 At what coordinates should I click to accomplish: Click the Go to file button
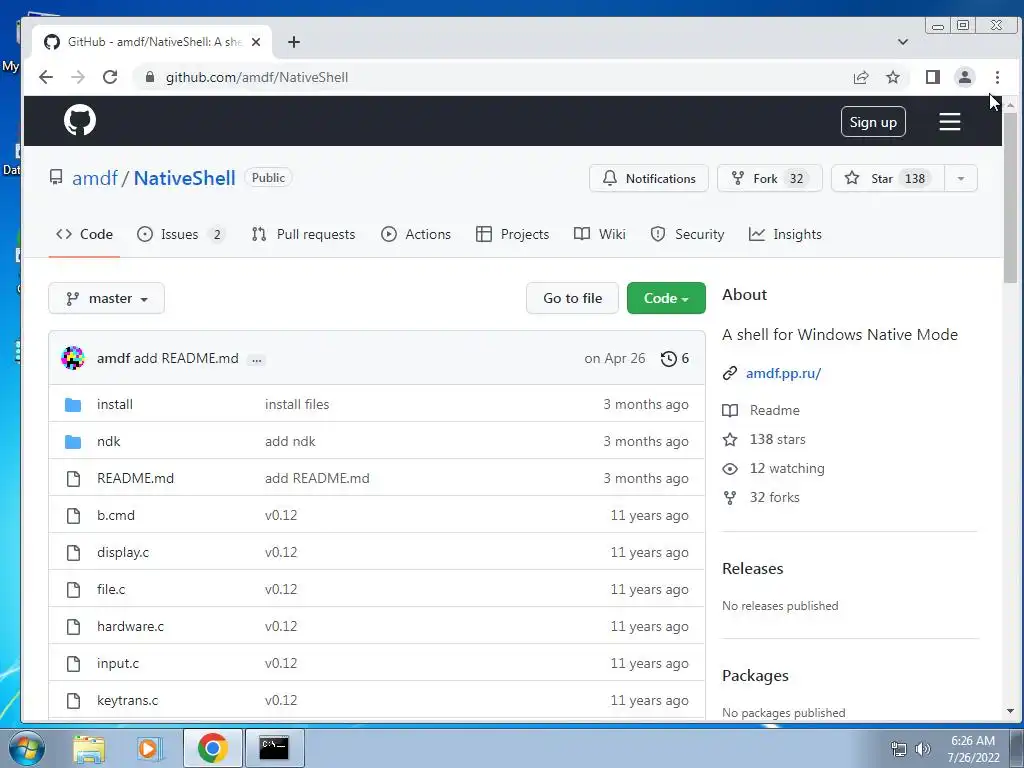tap(572, 298)
